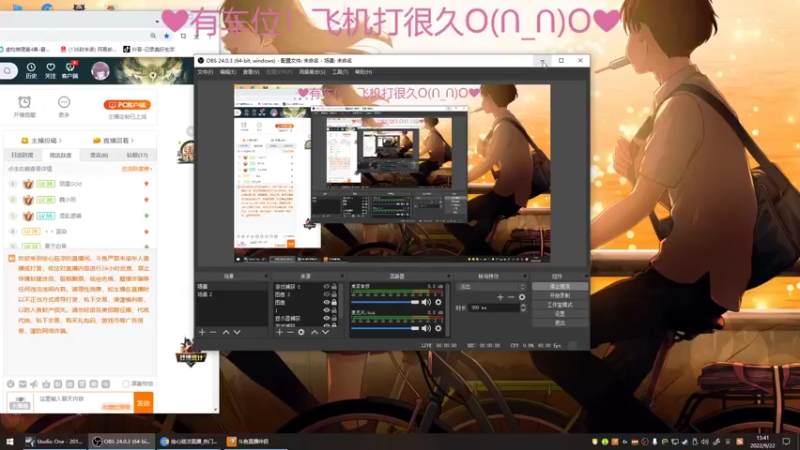Click the browser tab list dropdown arrow
Image resolution: width=800 pixels, height=450 pixels.
point(157,21)
